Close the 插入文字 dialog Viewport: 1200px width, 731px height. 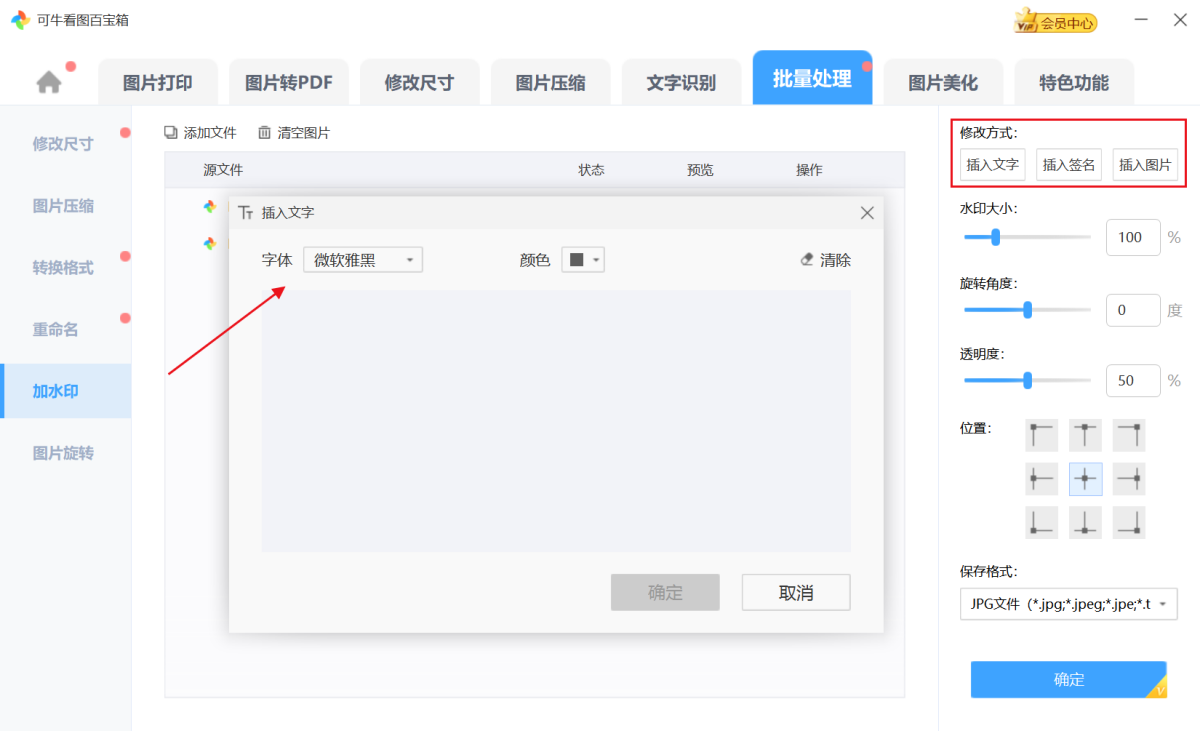pyautogui.click(x=867, y=213)
